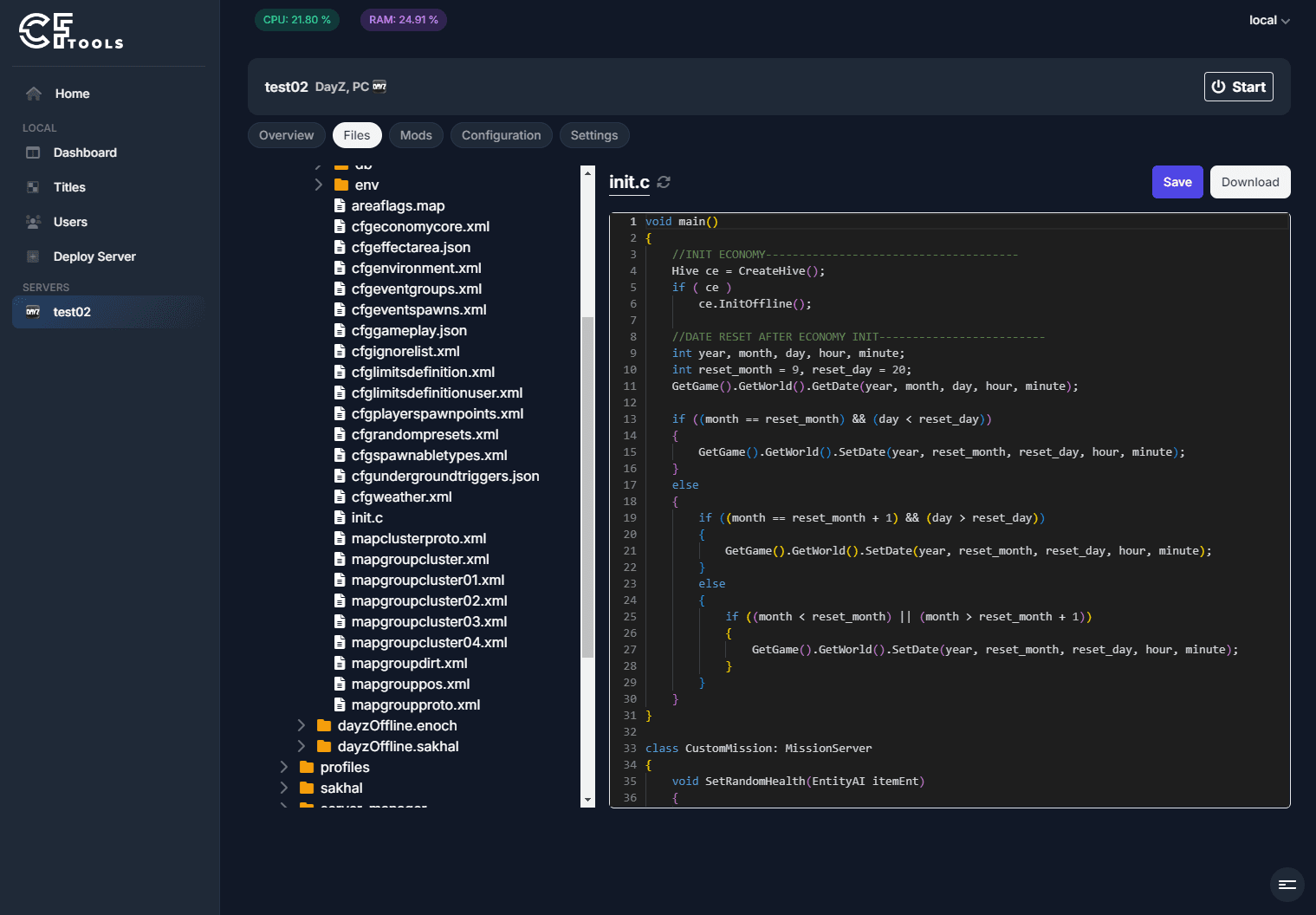This screenshot has width=1316, height=915.
Task: Open the Deploy Server page
Action: tap(94, 256)
